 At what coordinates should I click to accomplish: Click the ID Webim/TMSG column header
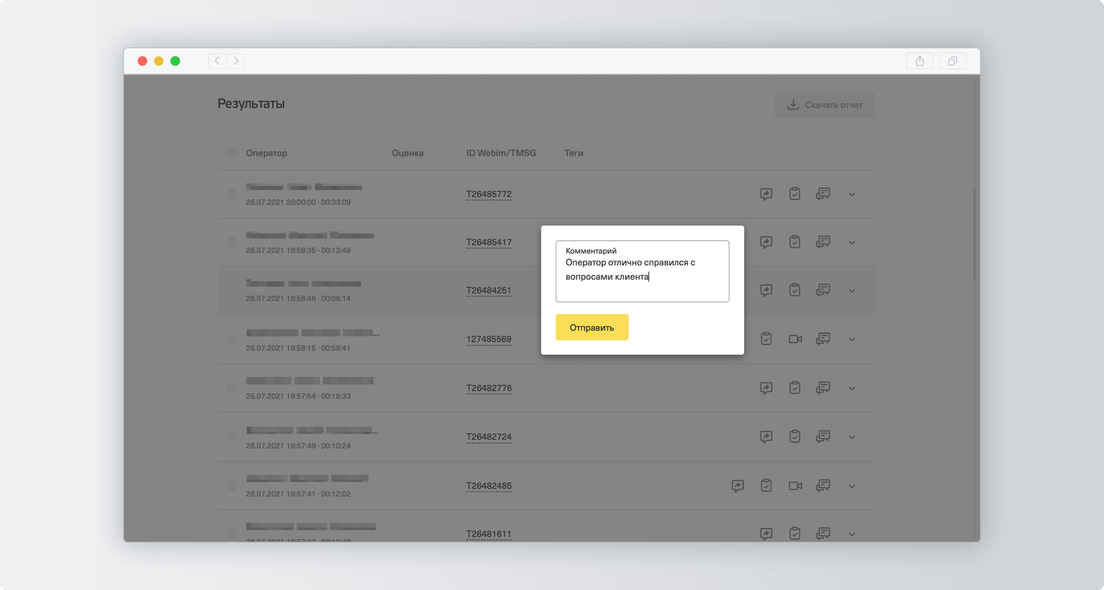501,153
